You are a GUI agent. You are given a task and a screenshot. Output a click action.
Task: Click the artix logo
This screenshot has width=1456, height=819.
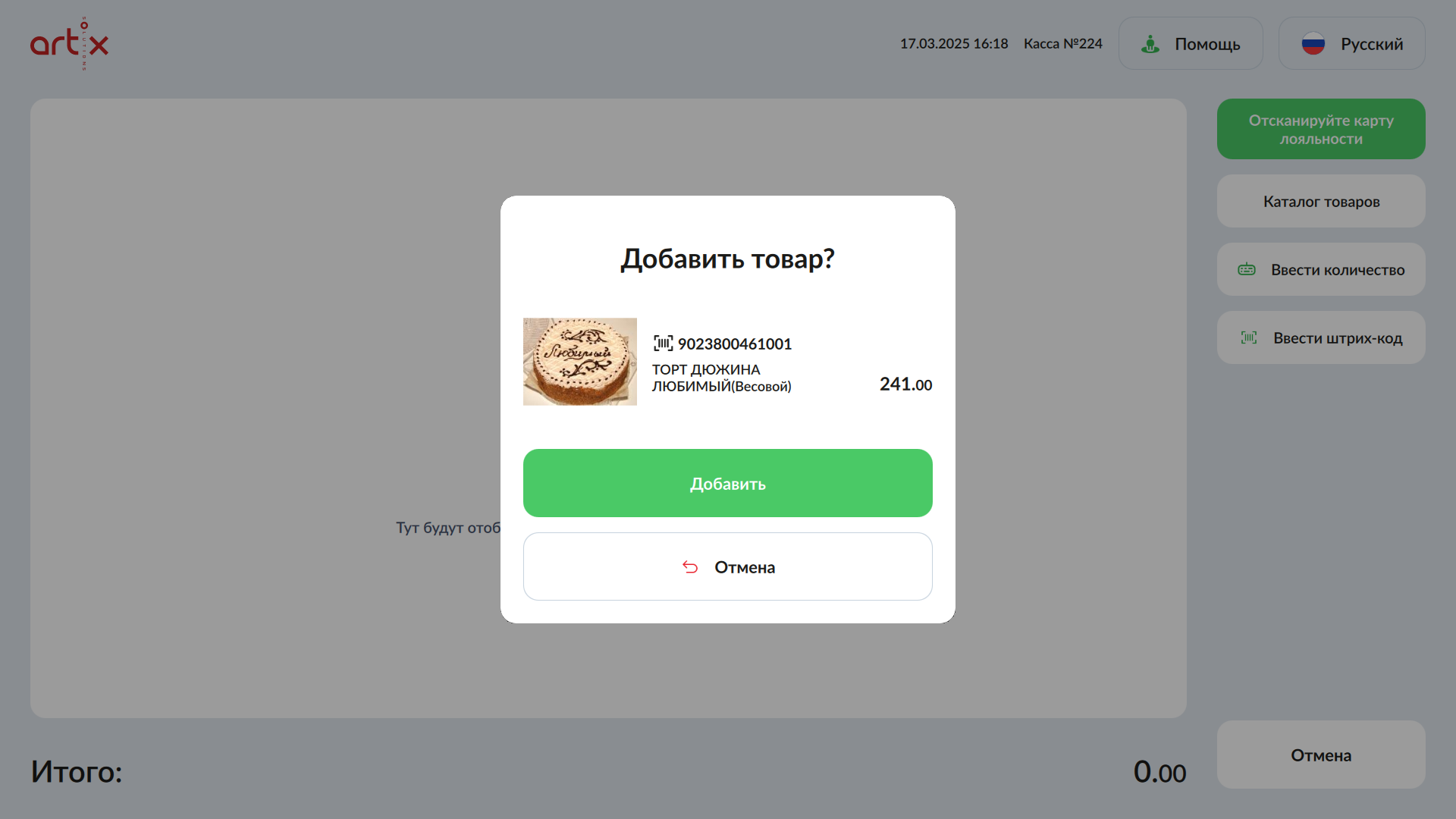coord(69,43)
